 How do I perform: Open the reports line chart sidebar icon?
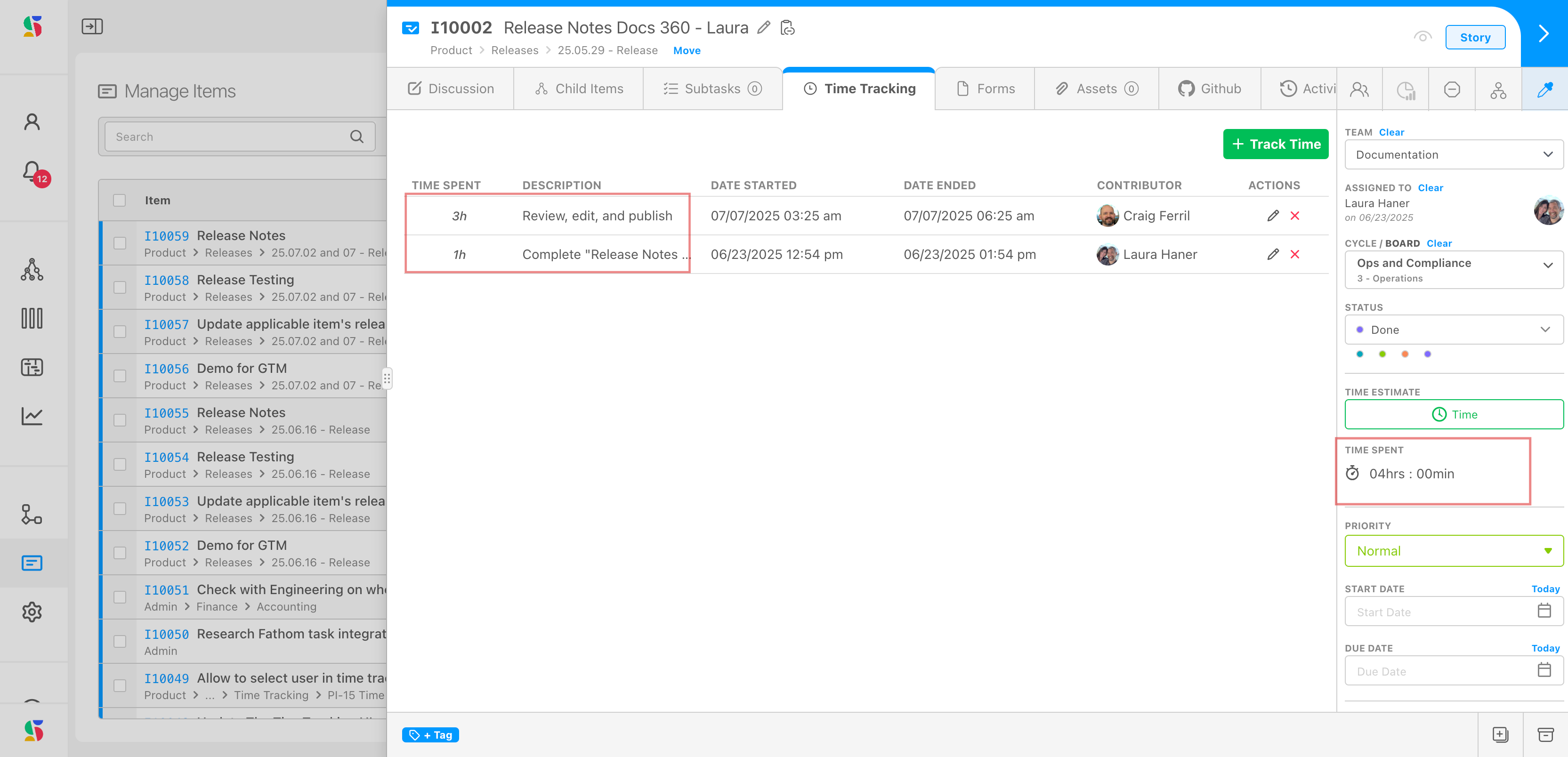pyautogui.click(x=32, y=416)
